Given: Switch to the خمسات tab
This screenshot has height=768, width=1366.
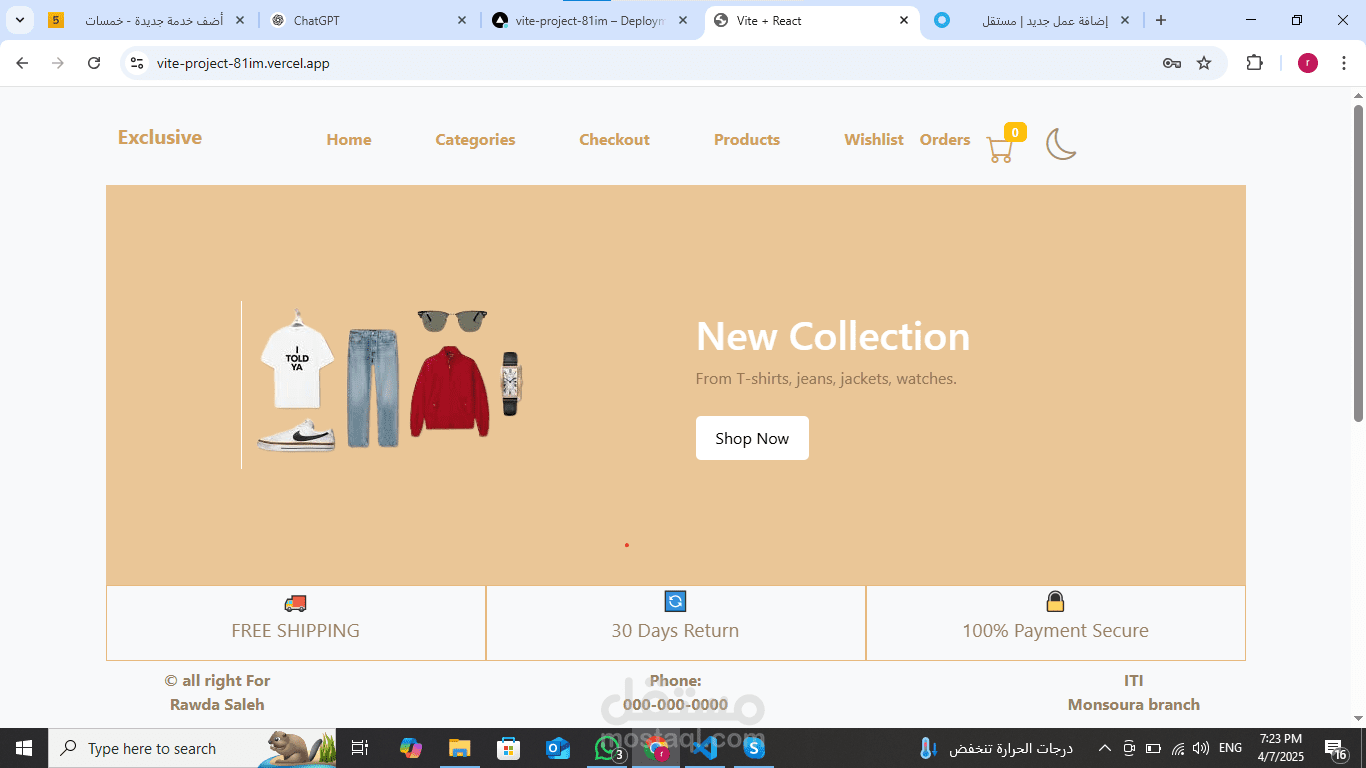Looking at the screenshot, I should pos(147,20).
